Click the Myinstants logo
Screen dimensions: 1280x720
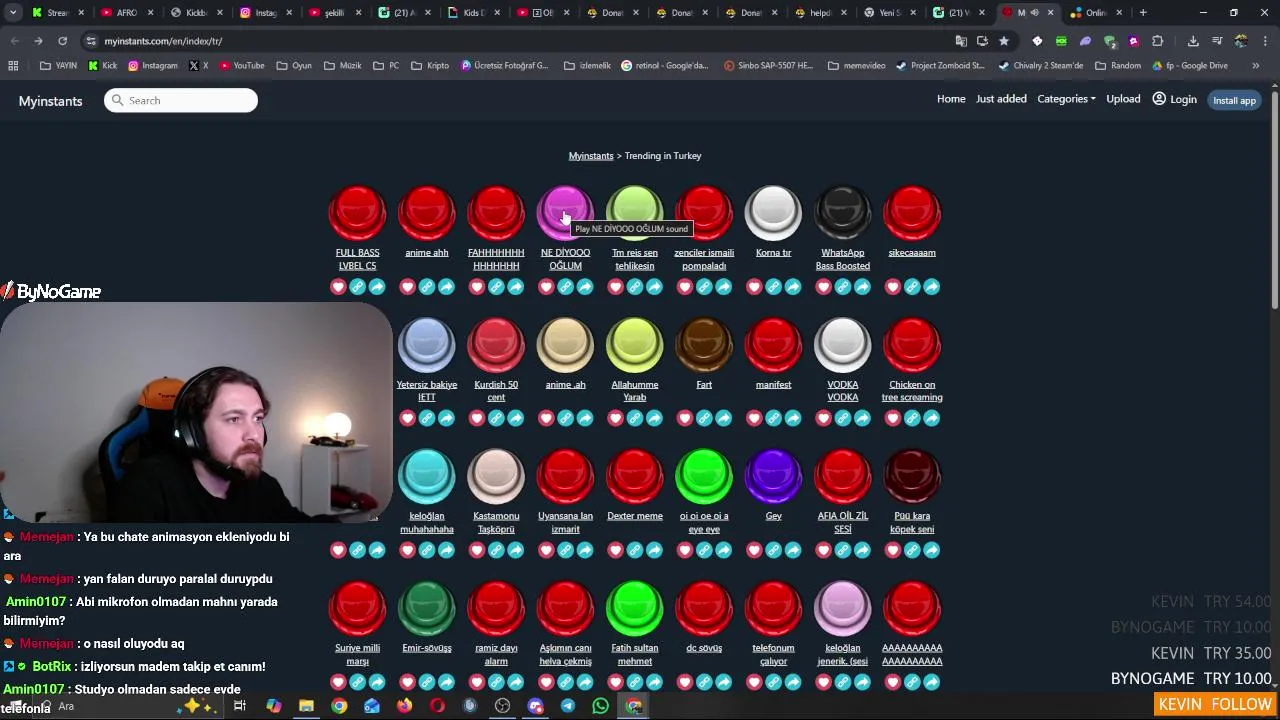(x=50, y=101)
